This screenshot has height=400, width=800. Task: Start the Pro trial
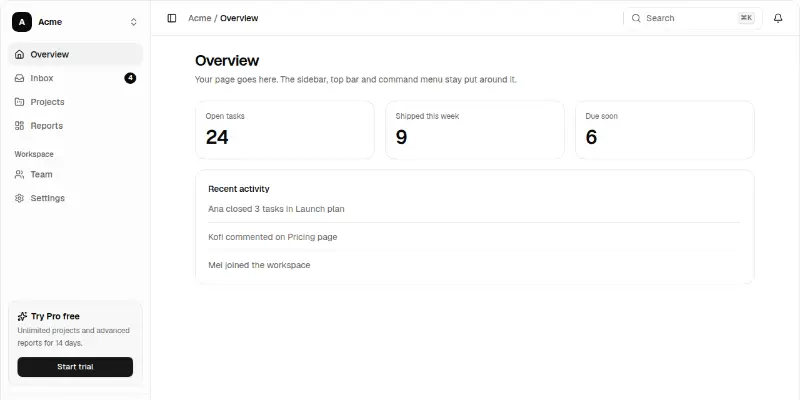[75, 367]
